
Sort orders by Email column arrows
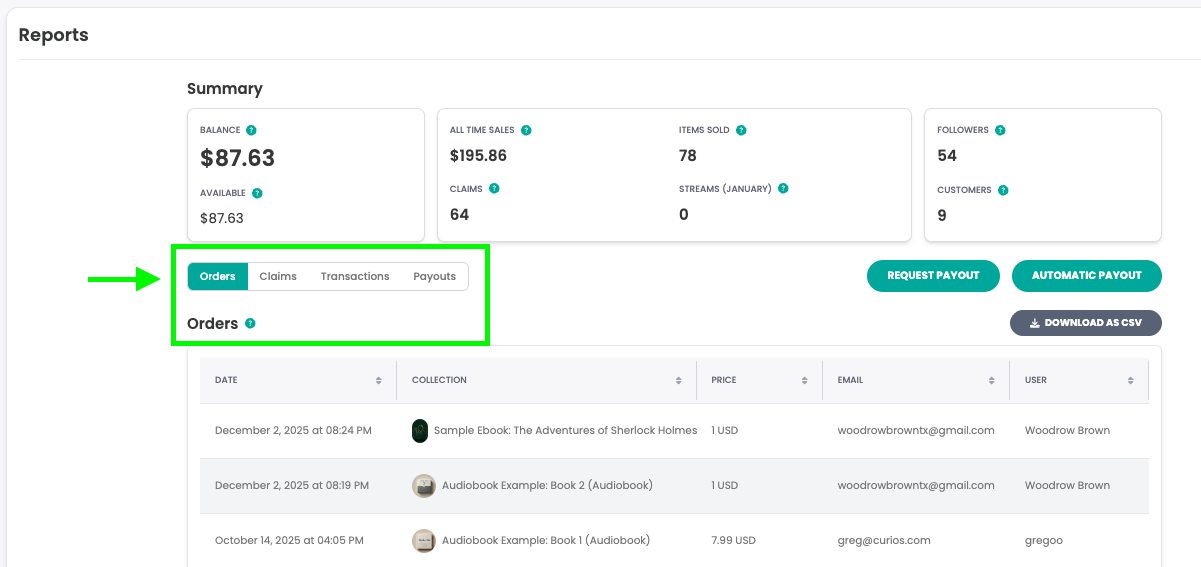click(992, 381)
